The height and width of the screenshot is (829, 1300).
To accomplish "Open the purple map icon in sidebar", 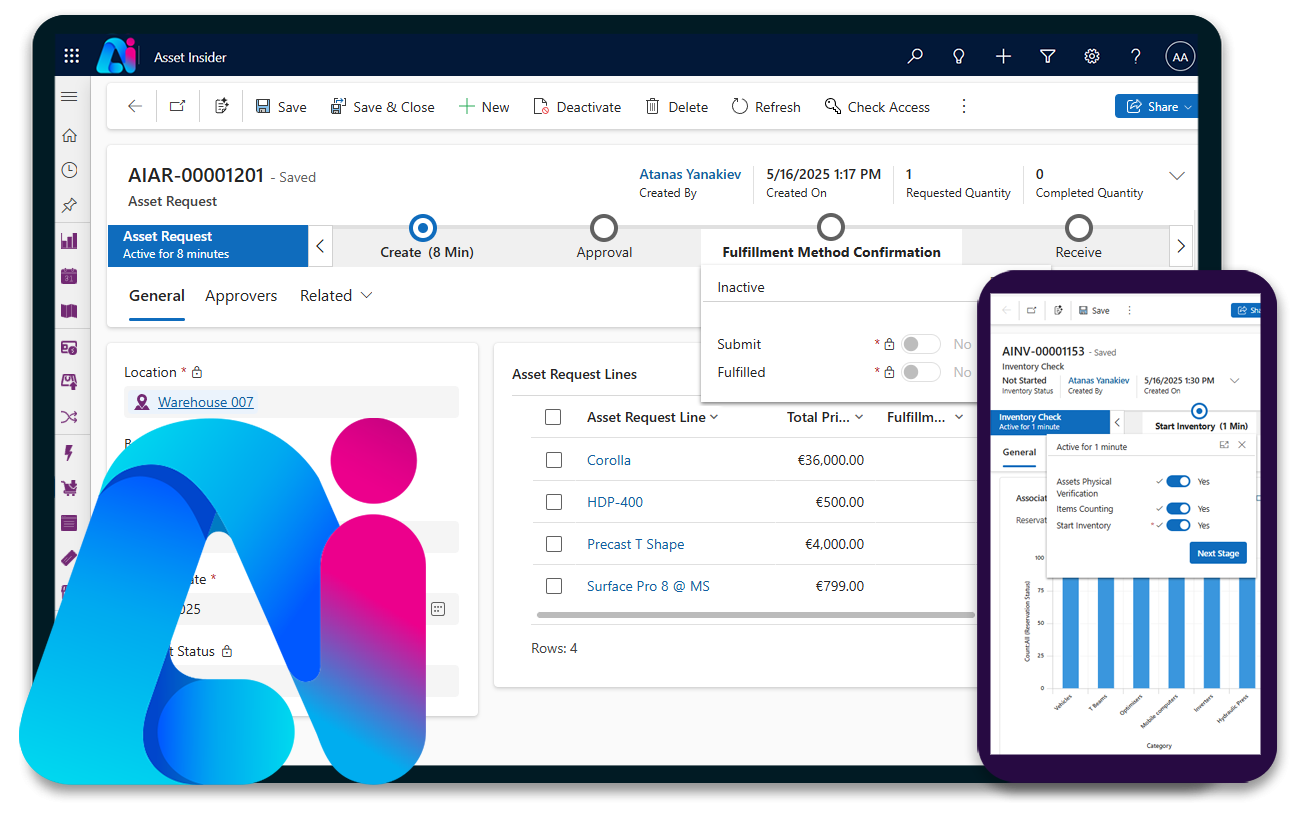I will tap(69, 311).
